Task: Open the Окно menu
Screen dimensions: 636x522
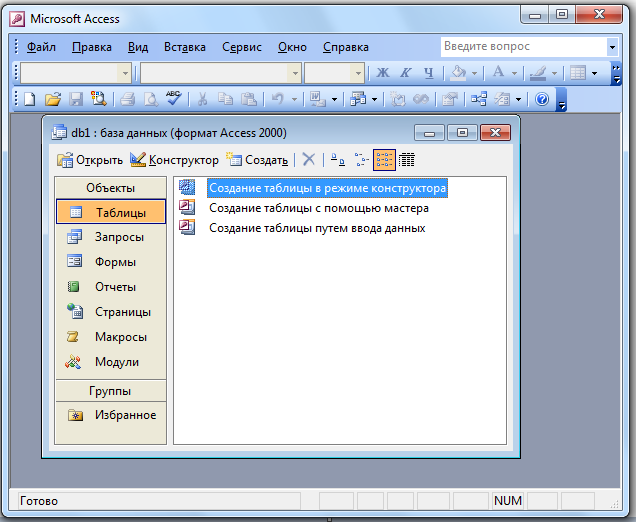Action: tap(292, 47)
